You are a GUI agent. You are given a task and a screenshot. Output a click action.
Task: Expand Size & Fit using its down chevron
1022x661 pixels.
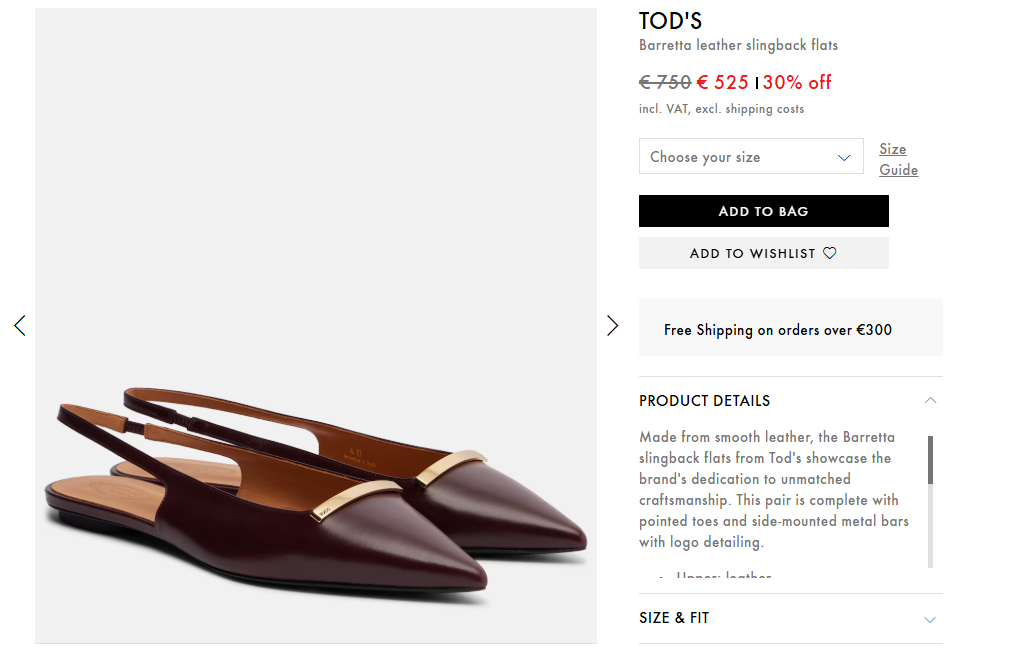[930, 619]
